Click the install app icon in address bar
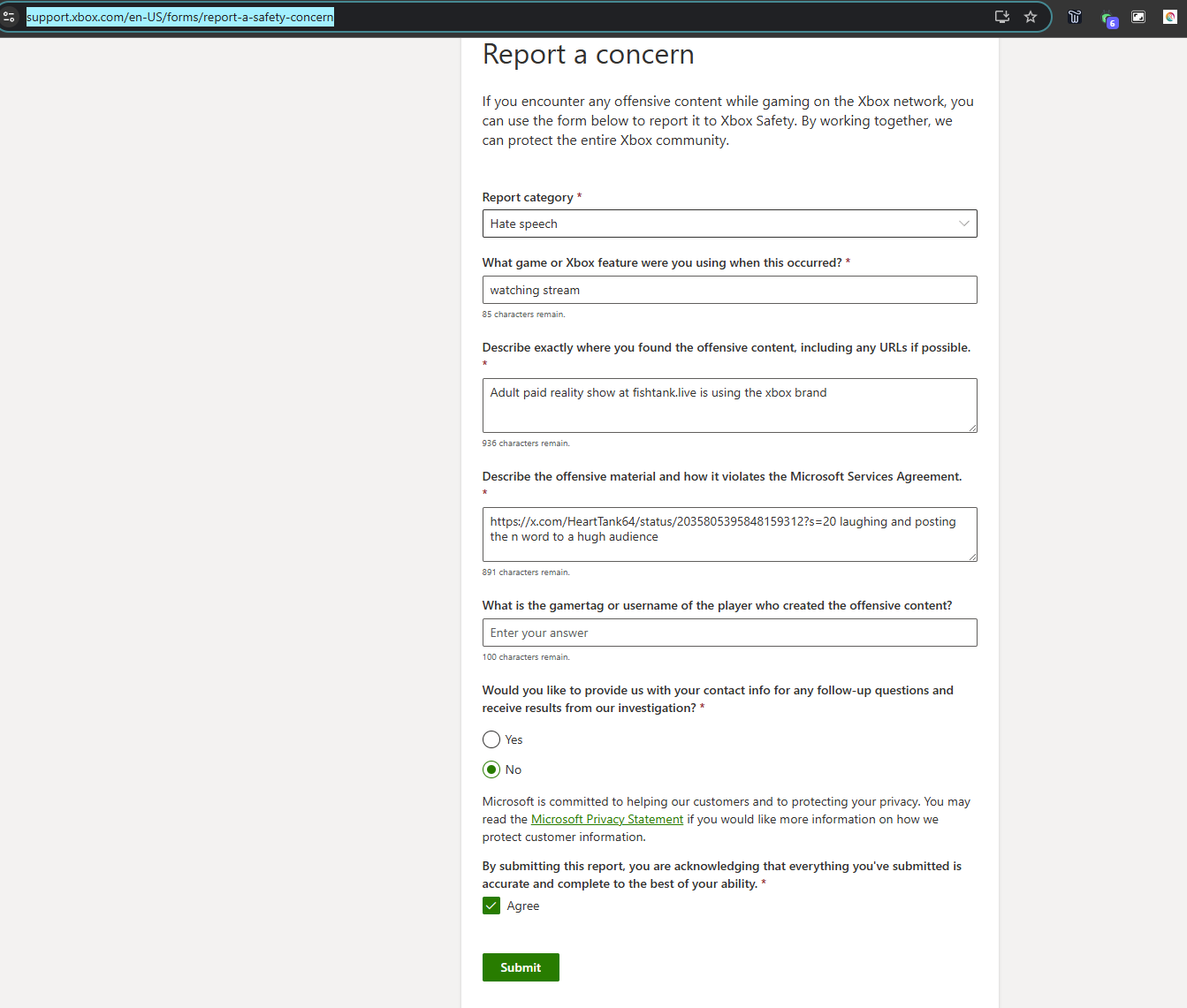 pyautogui.click(x=1002, y=17)
